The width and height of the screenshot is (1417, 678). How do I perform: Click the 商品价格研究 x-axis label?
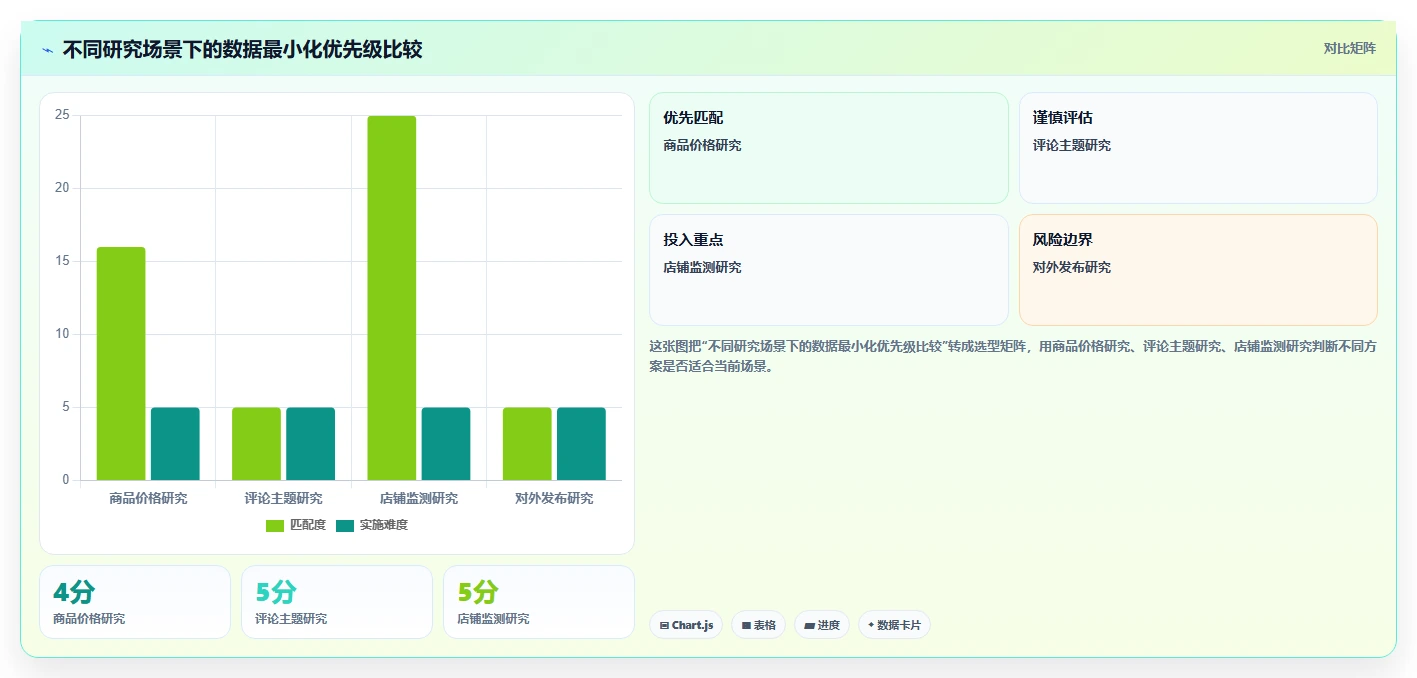coord(148,498)
